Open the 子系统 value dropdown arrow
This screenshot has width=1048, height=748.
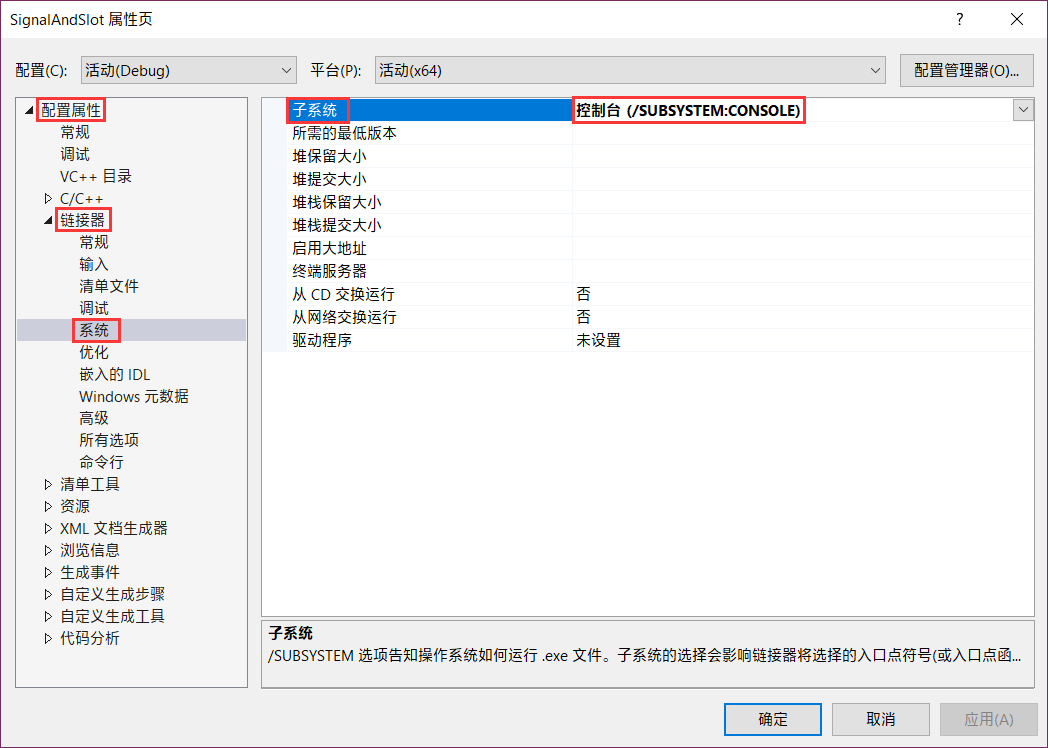[x=1023, y=110]
